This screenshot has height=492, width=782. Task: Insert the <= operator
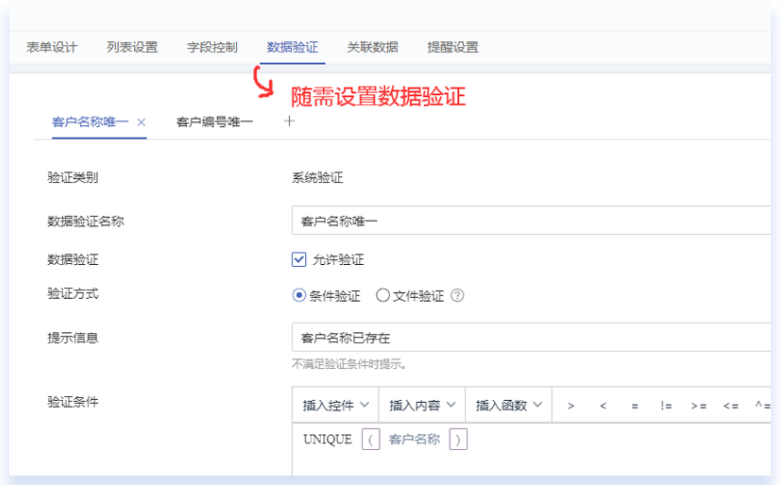pyautogui.click(x=730, y=406)
